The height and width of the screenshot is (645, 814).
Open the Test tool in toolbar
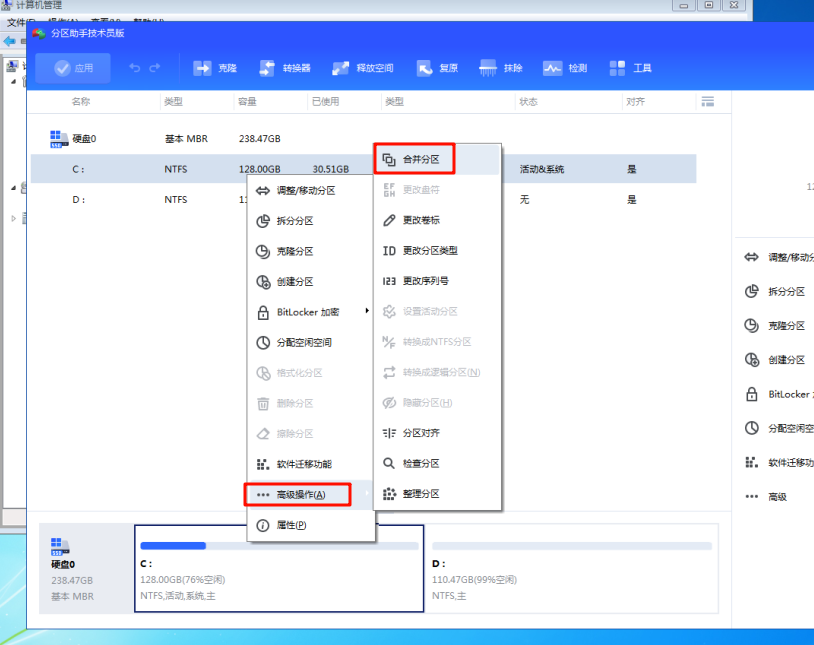(x=565, y=68)
